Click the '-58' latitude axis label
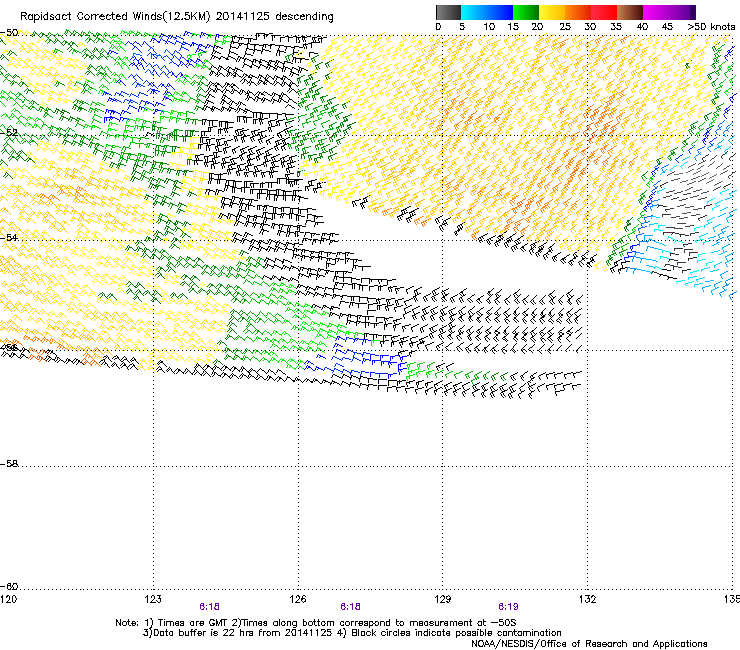Viewport: 740px width, 650px height. pos(9,464)
